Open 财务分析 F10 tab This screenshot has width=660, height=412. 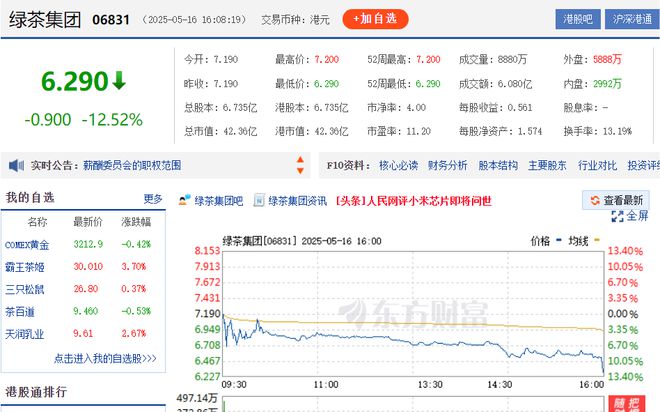tap(447, 165)
